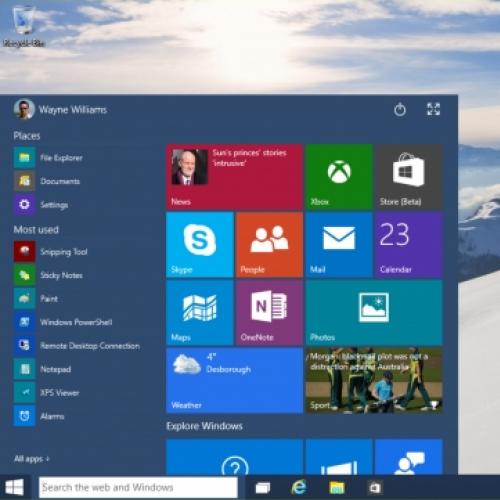This screenshot has height=500, width=500.
Task: Open the Weather tile for Desborough
Action: tap(235, 381)
